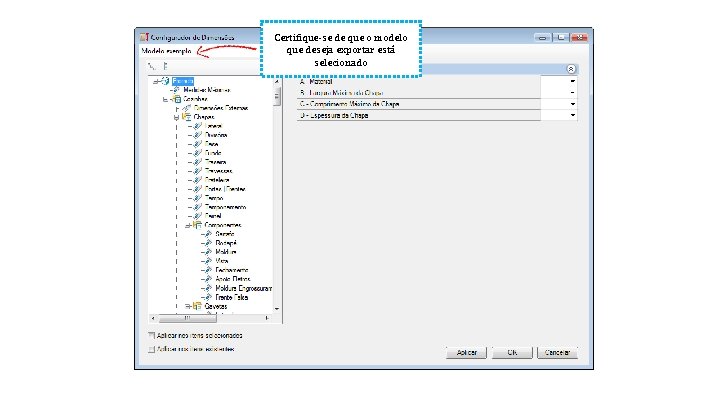Viewport: 720px width, 405px height.
Task: Open the B - Largura Máxima da Chapa dropdown
Action: 573,93
